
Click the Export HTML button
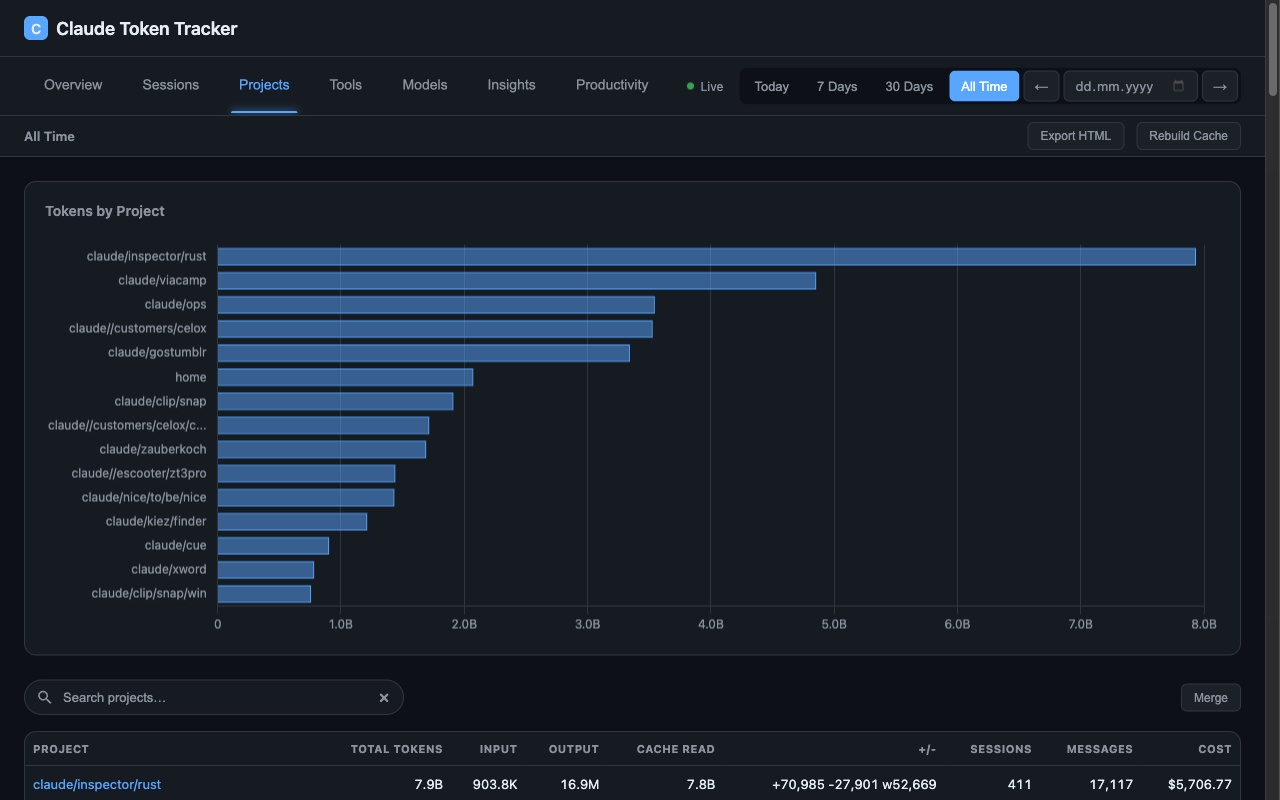click(x=1076, y=136)
